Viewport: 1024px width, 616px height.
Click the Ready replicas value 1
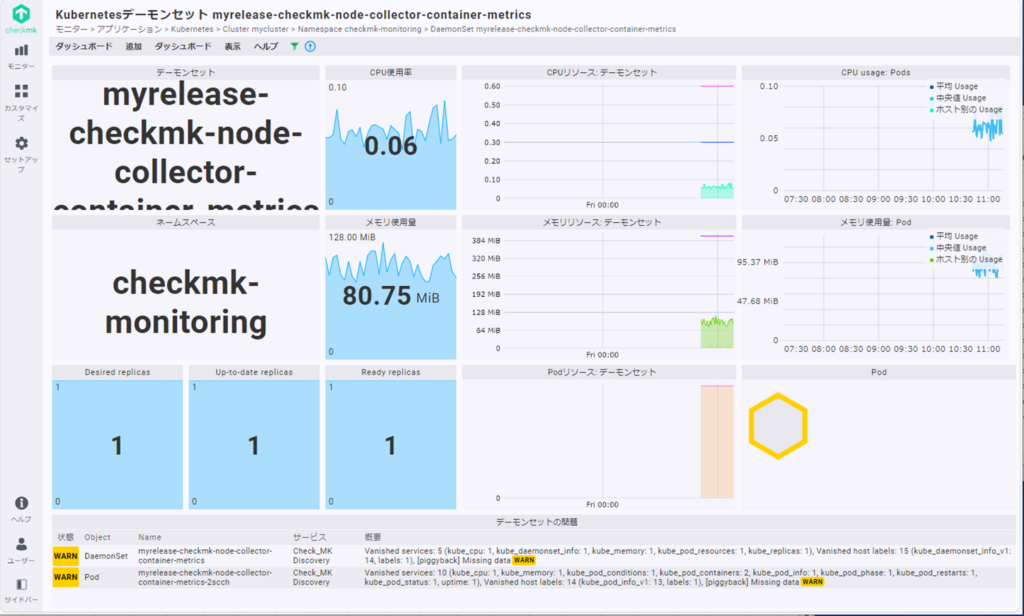coord(390,446)
